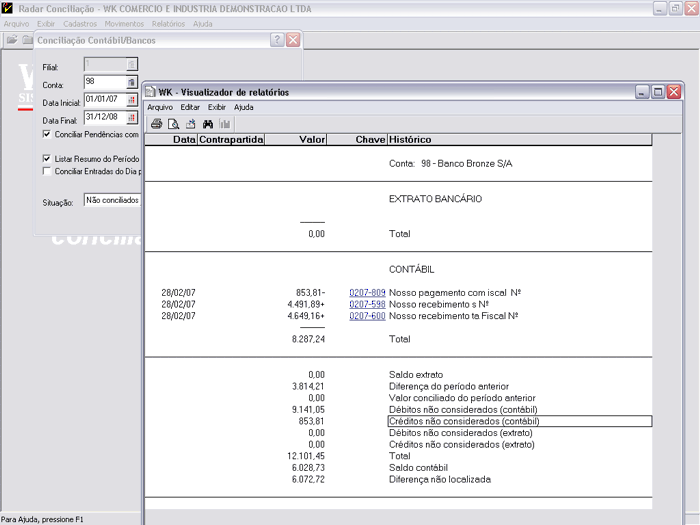Open entry link 0207-809
The height and width of the screenshot is (525, 700).
pyautogui.click(x=367, y=292)
